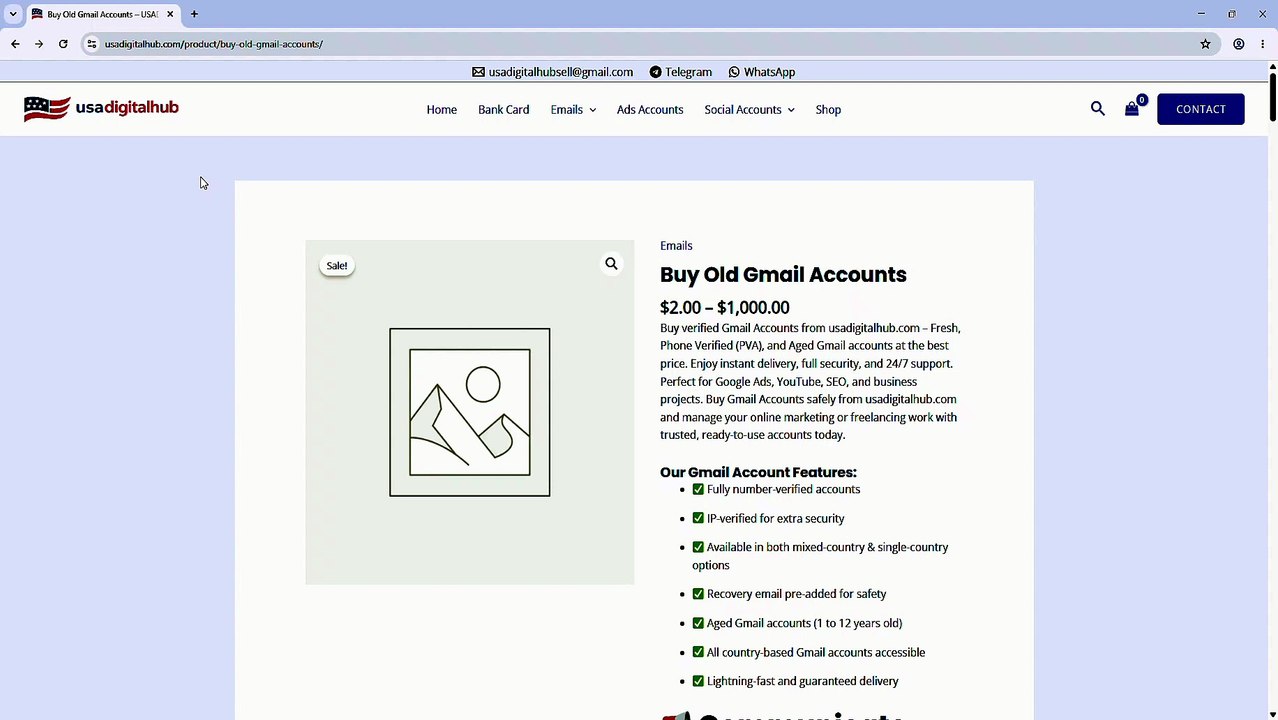The height and width of the screenshot is (720, 1278).
Task: Click the $2.00 – $1,000.00 price text
Action: [x=725, y=308]
